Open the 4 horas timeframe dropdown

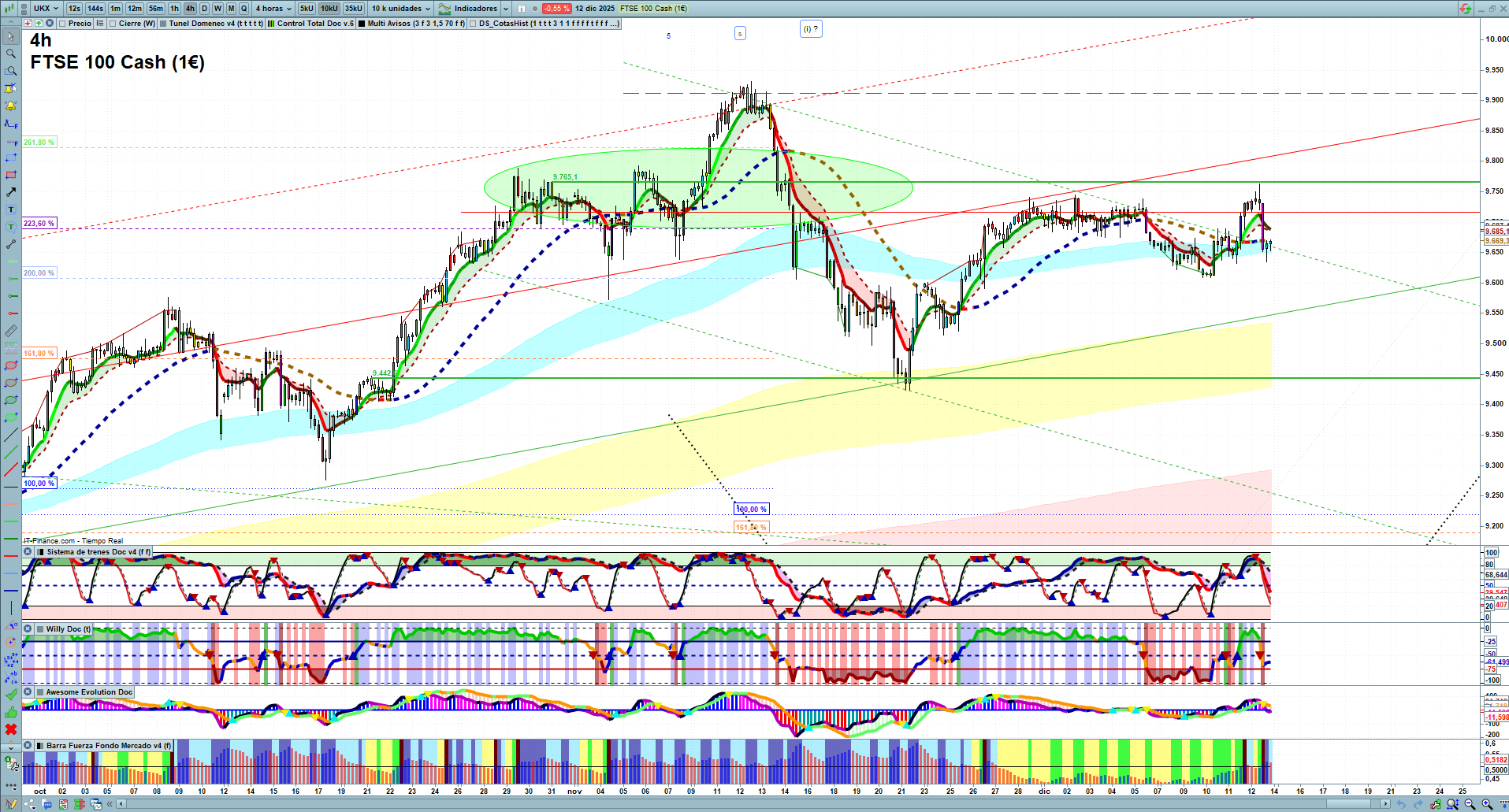tap(273, 9)
